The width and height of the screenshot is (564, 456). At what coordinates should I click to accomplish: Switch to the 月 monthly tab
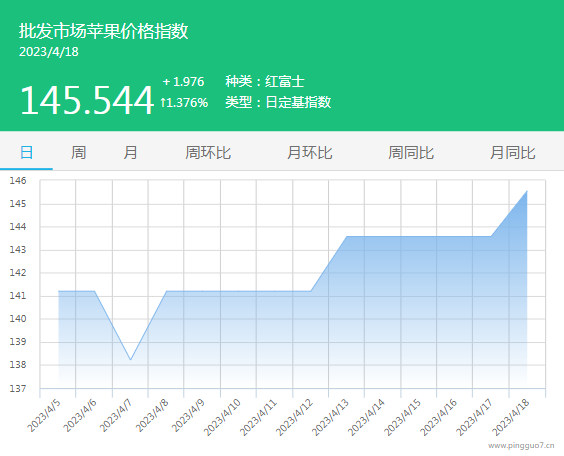click(x=130, y=152)
